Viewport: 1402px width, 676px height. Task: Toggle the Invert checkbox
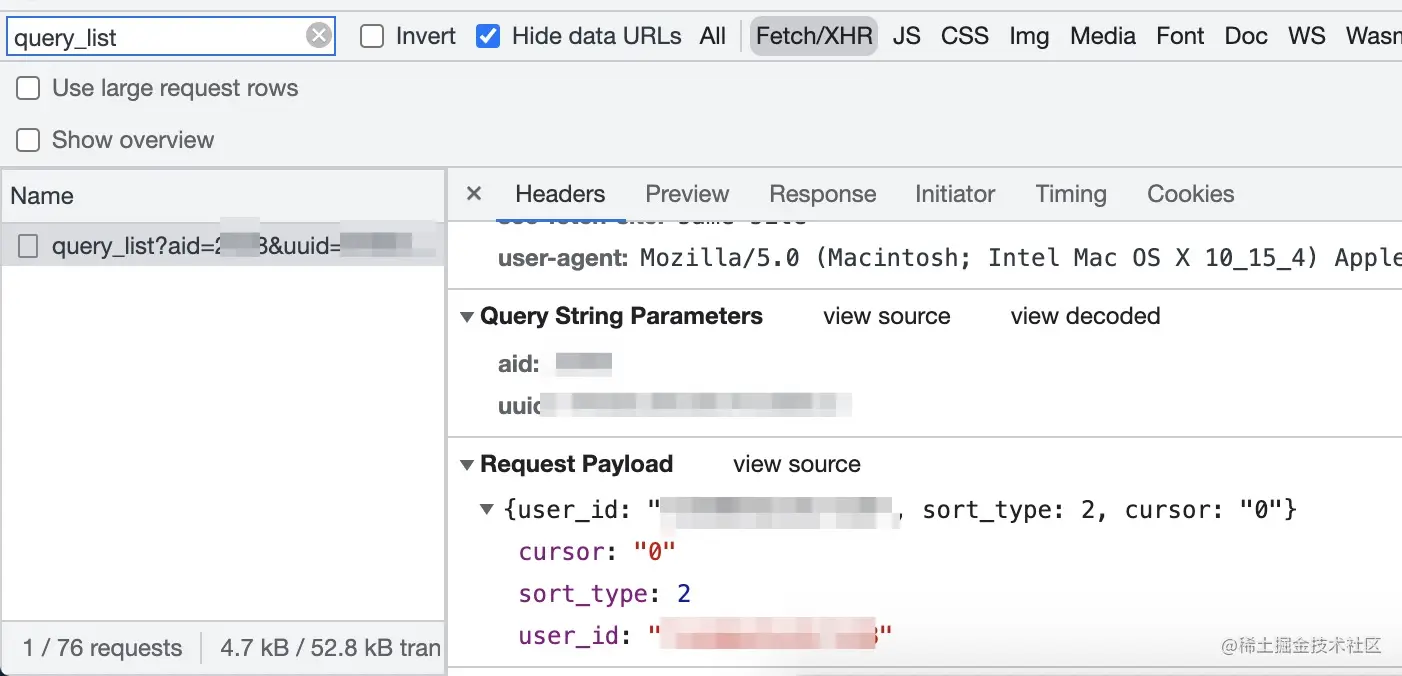pyautogui.click(x=372, y=37)
